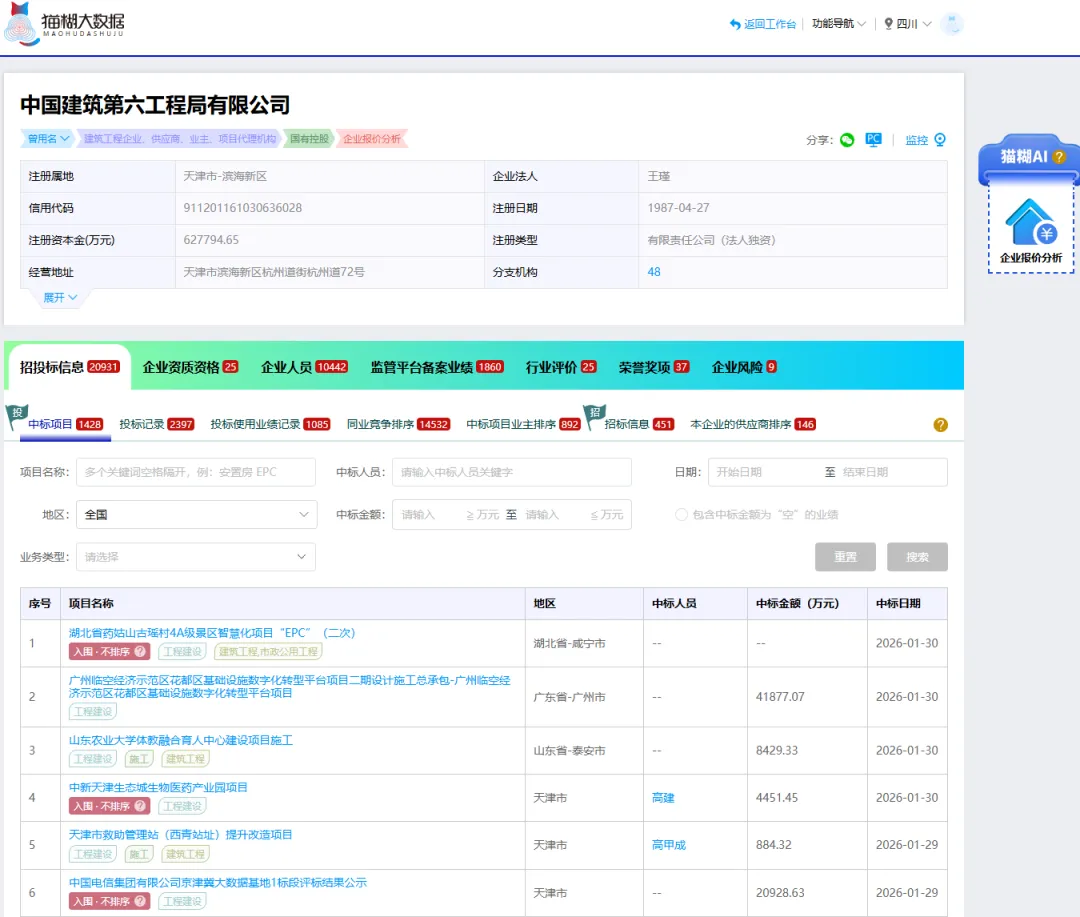Switch to the 行业评价 tab
1080x917 pixels.
[561, 367]
